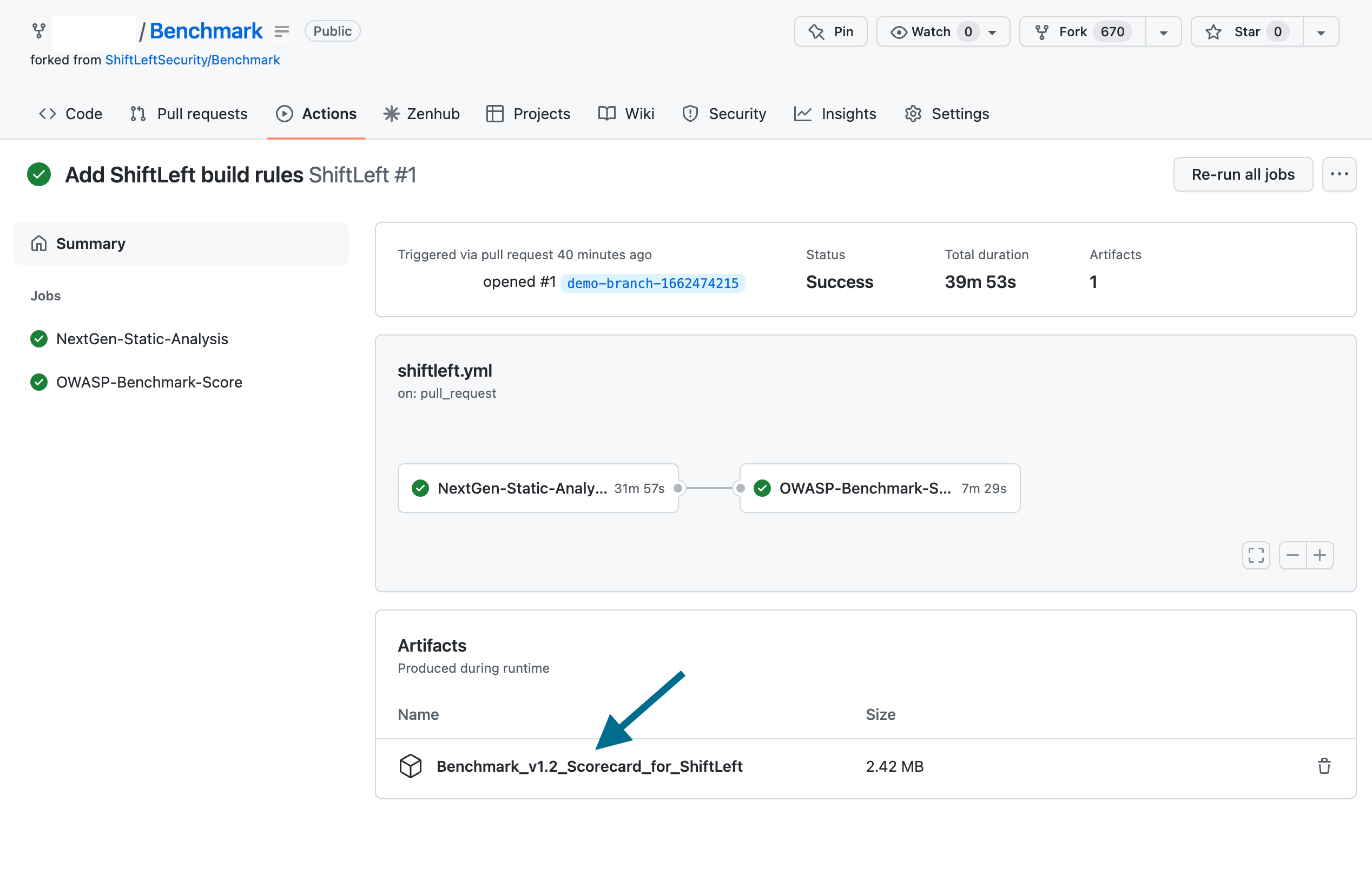Open the workflow run three-dots menu
The height and width of the screenshot is (880, 1372).
(1339, 174)
